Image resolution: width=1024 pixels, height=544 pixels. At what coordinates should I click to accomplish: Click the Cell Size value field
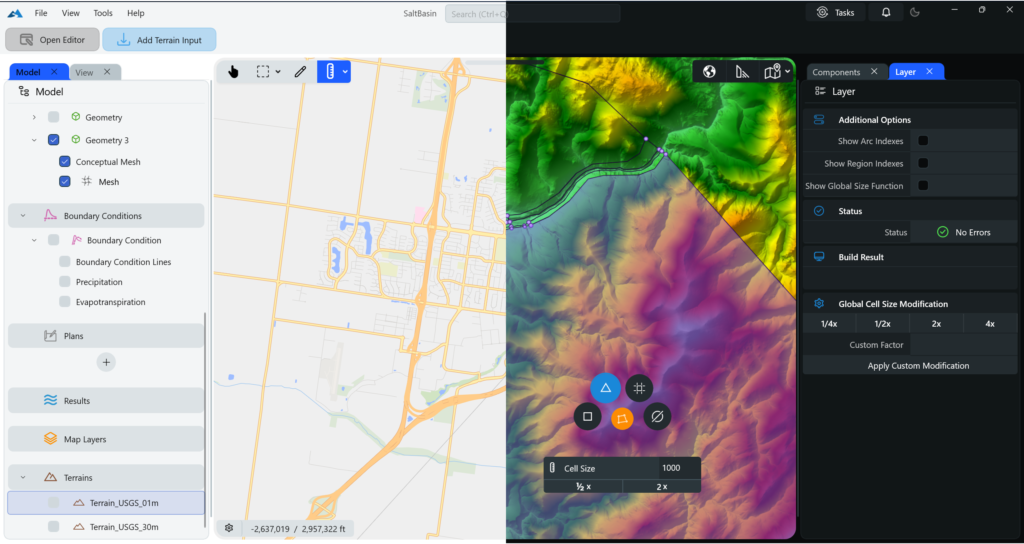click(670, 468)
